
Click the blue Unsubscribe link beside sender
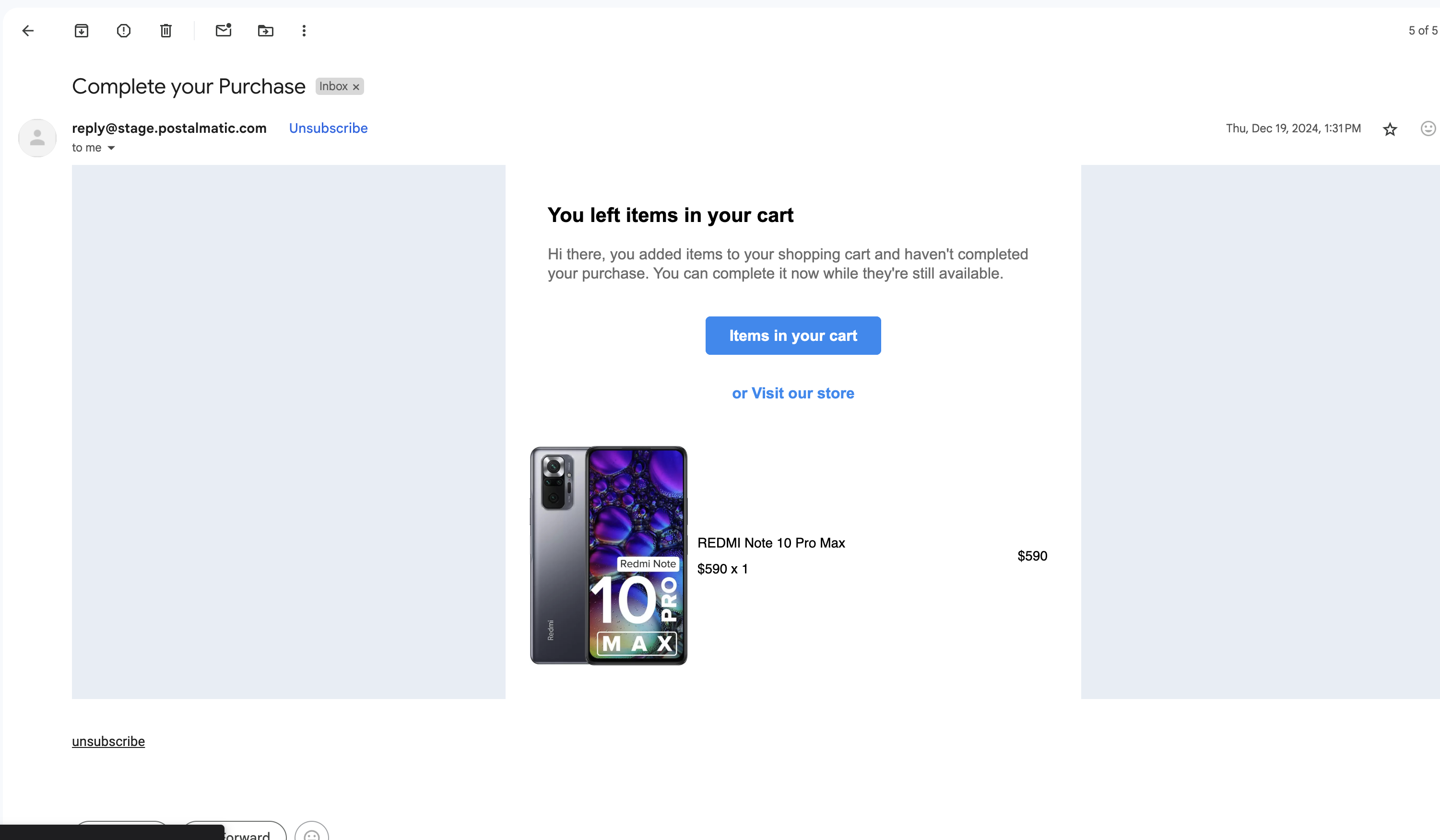[x=328, y=128]
